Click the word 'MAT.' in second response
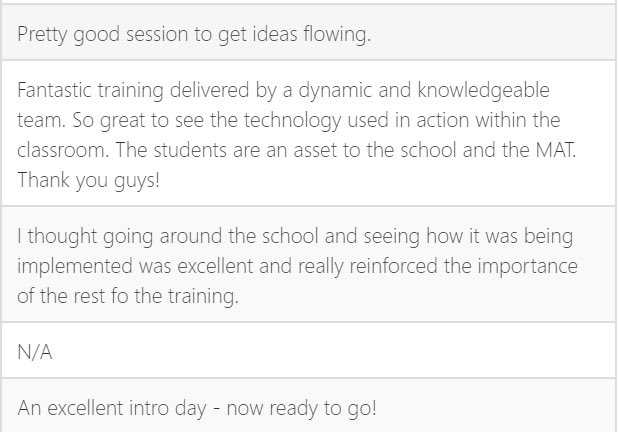This screenshot has width=618, height=432. click(x=556, y=150)
